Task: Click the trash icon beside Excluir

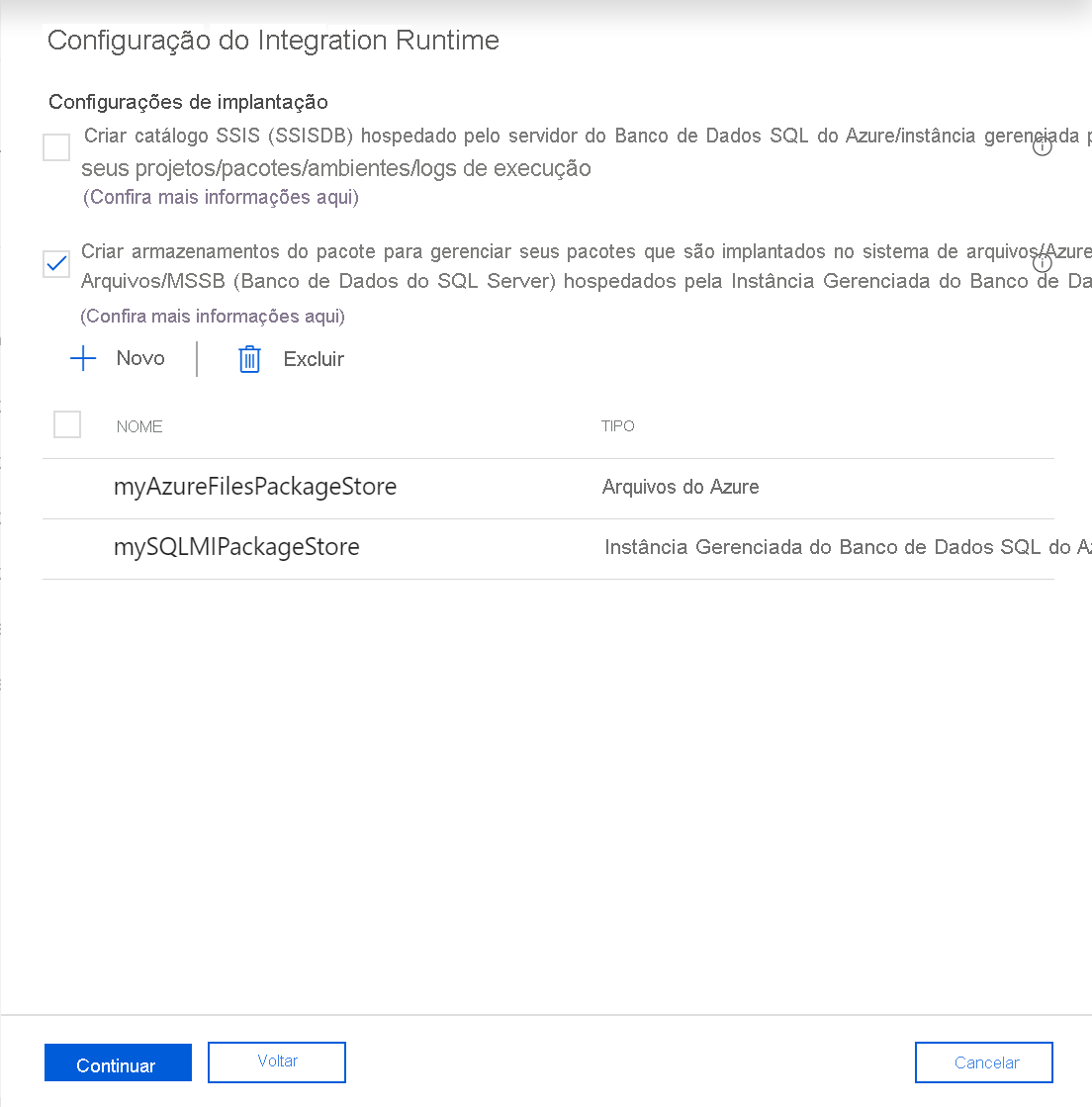Action: point(248,358)
